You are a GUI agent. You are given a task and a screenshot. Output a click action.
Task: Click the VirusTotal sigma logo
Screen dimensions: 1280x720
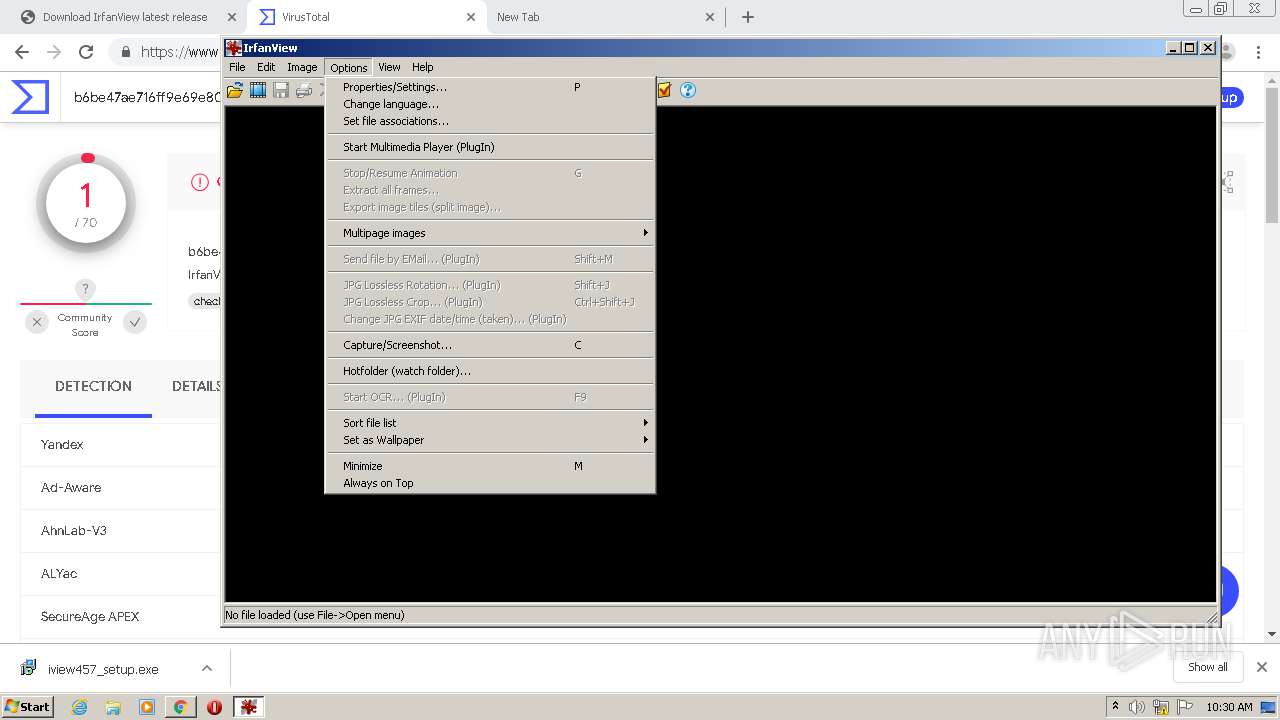[x=30, y=97]
